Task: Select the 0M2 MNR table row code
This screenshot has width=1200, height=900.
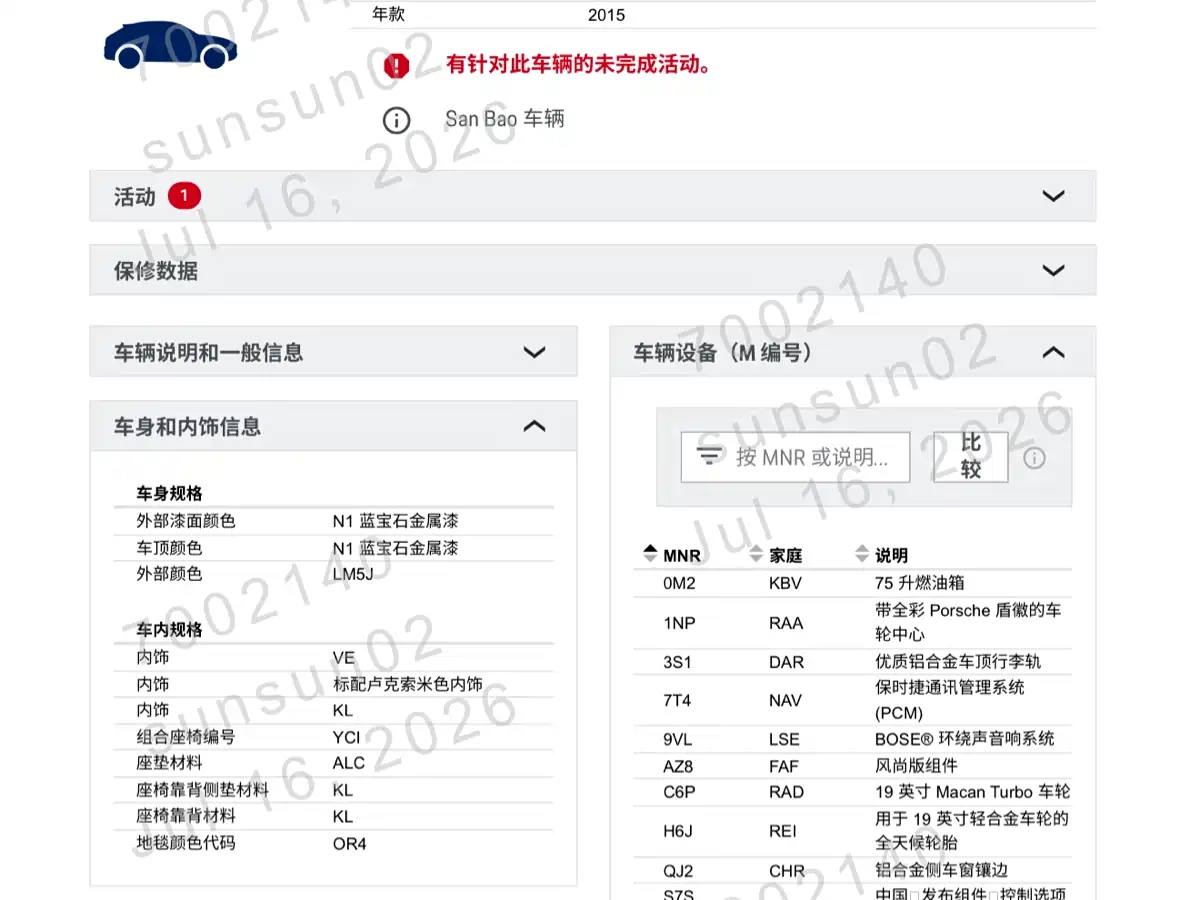Action: [x=679, y=583]
